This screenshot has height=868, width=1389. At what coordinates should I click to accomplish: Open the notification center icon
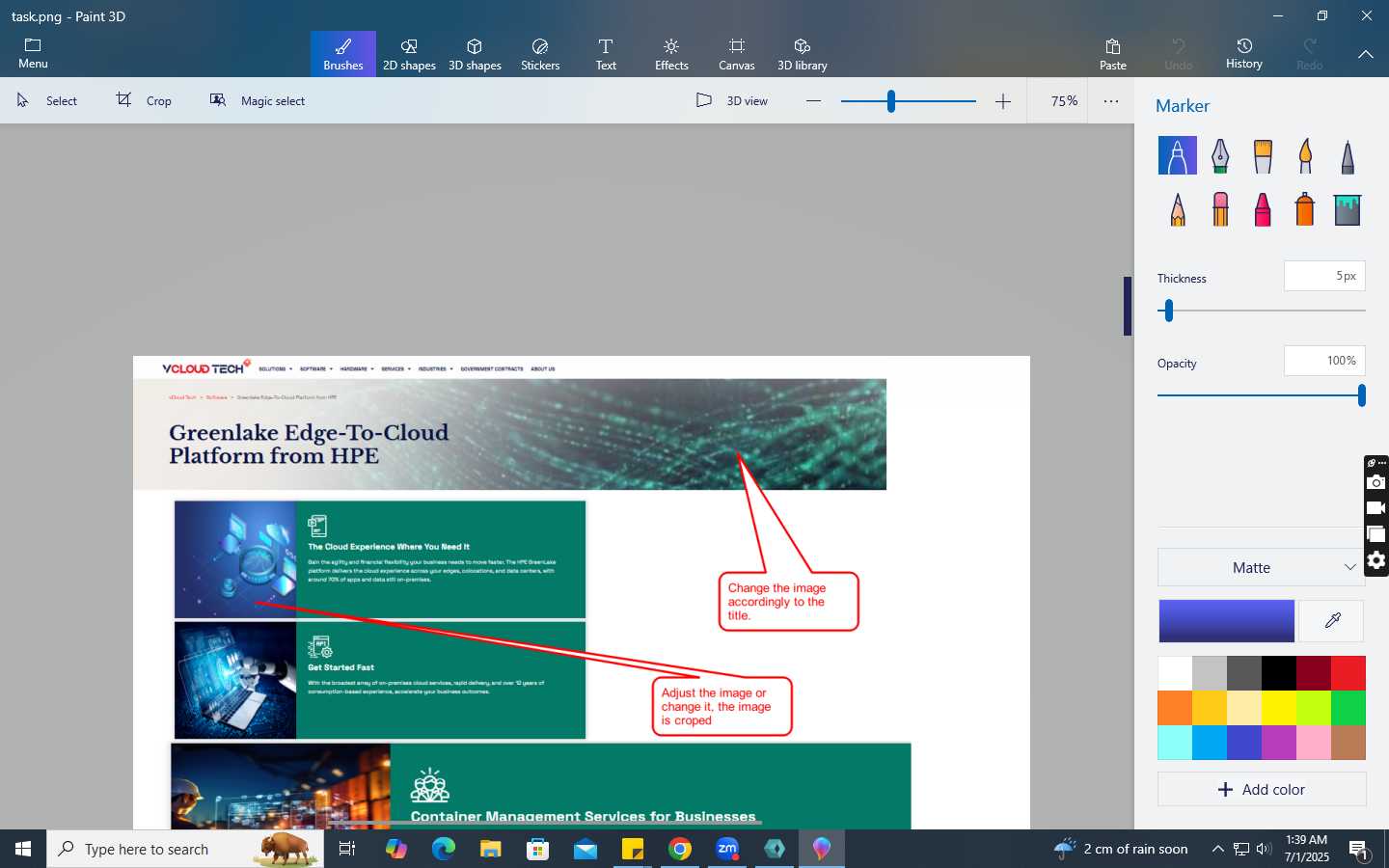1359,850
